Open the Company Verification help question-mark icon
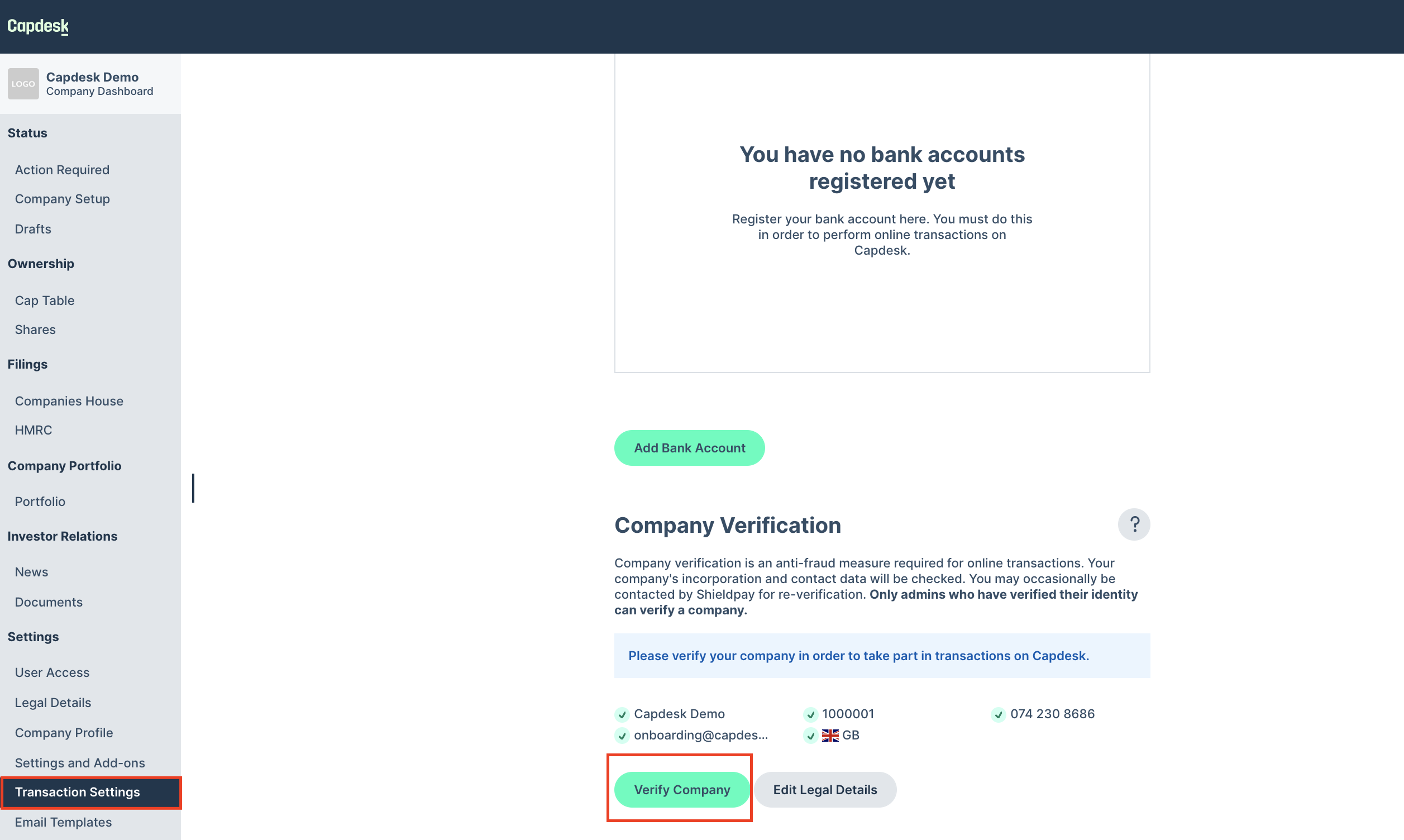Image resolution: width=1404 pixels, height=840 pixels. 1134,524
